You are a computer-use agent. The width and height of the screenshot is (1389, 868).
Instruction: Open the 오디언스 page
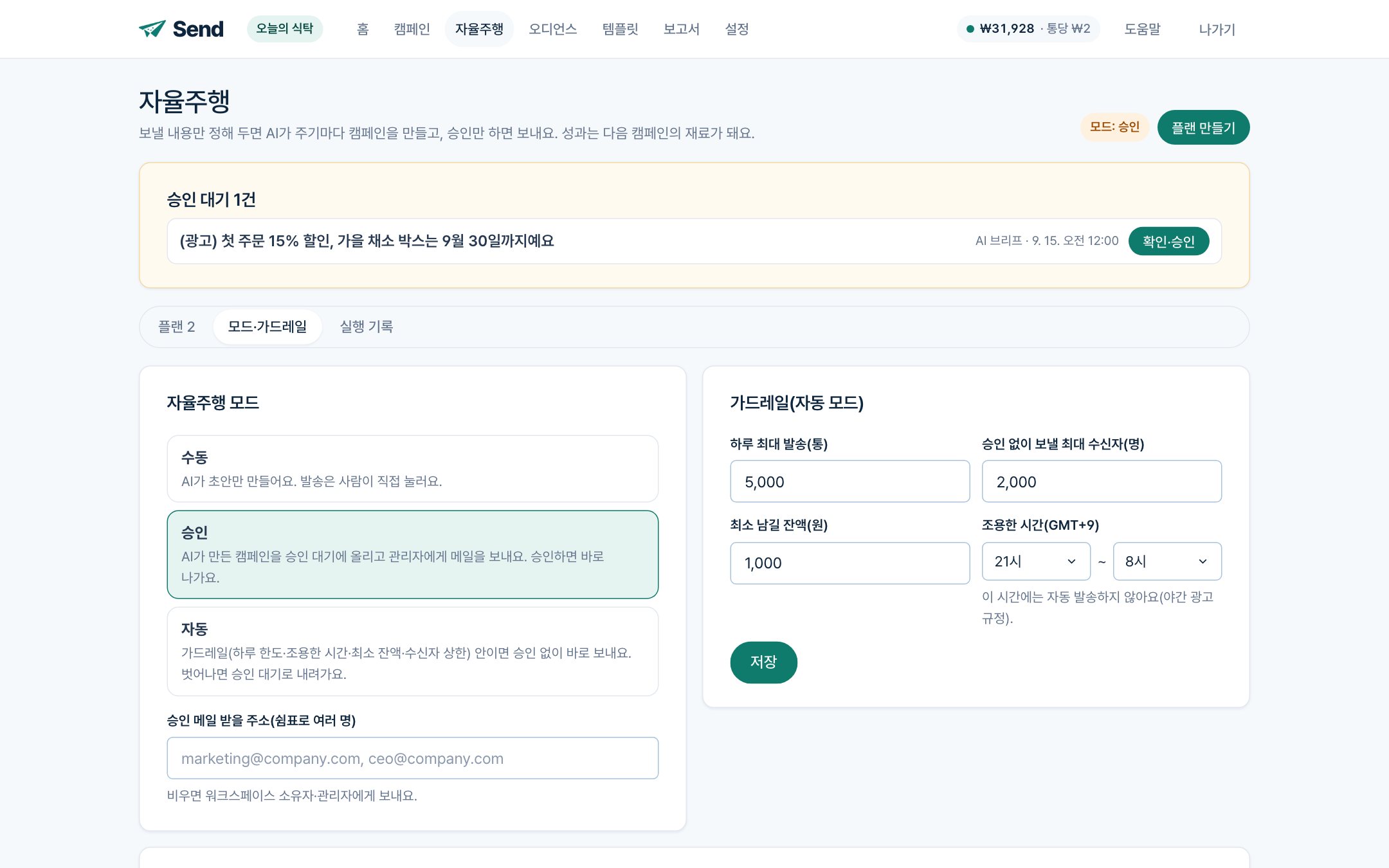(x=552, y=29)
